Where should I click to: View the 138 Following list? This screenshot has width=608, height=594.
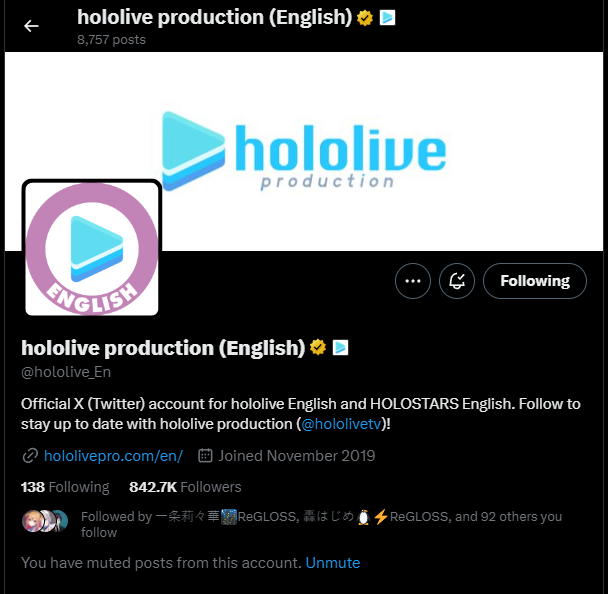pyautogui.click(x=65, y=487)
